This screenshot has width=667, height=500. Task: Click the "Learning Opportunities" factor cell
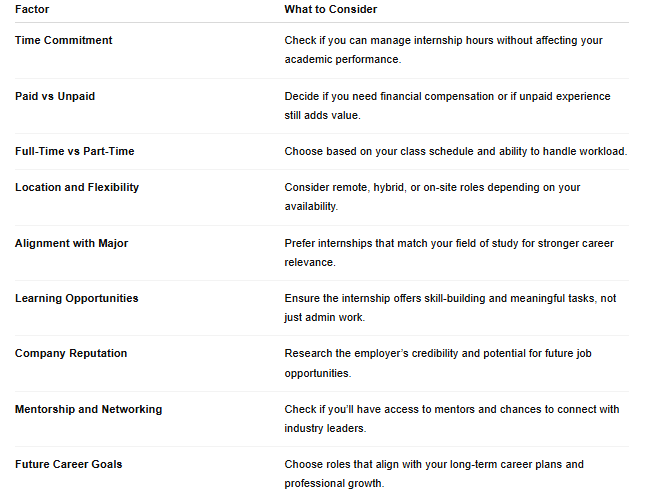[x=77, y=299]
